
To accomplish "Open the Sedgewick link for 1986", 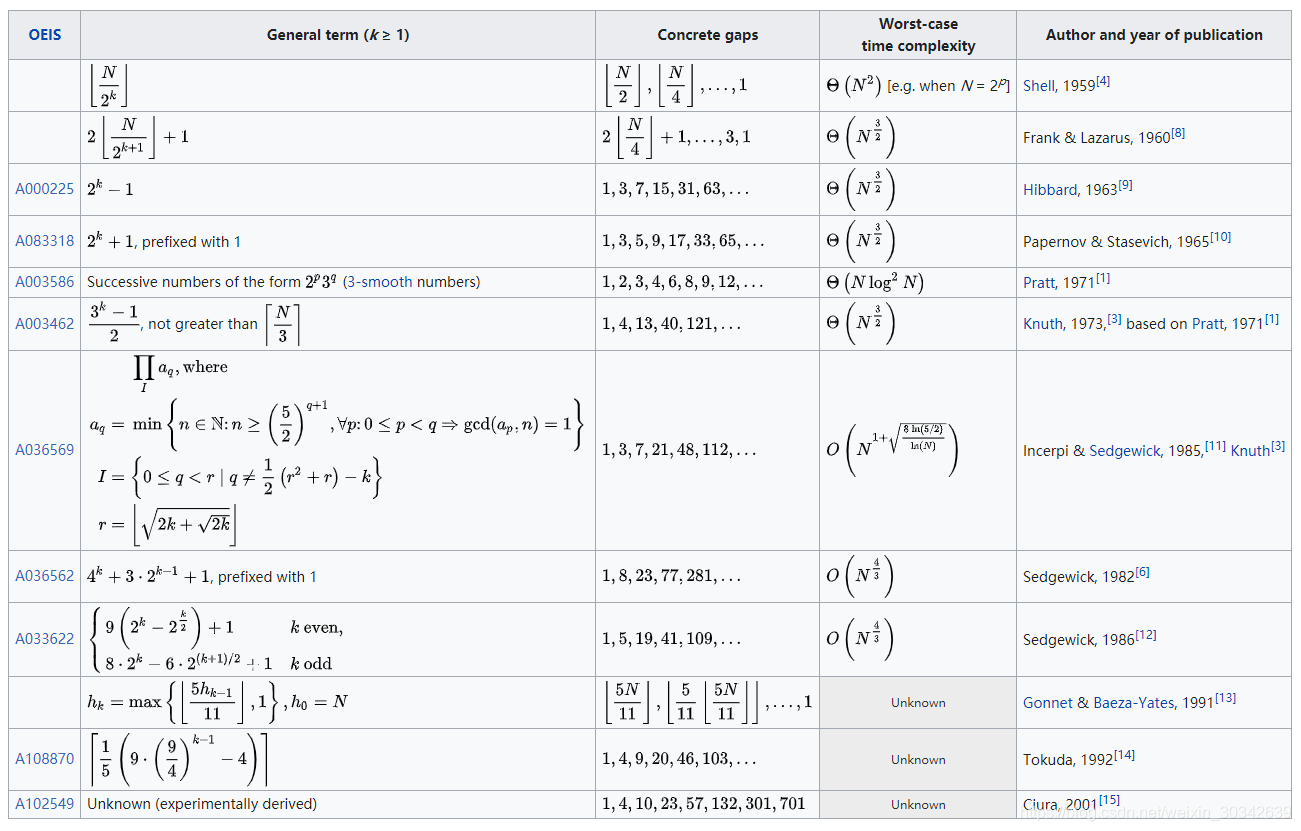I will click(x=1059, y=639).
